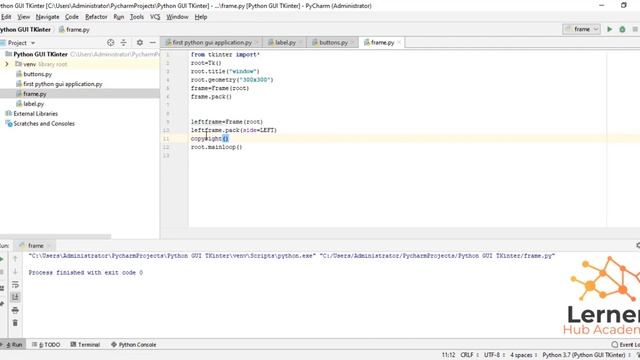Select first python gui application.py in tree

(x=62, y=84)
